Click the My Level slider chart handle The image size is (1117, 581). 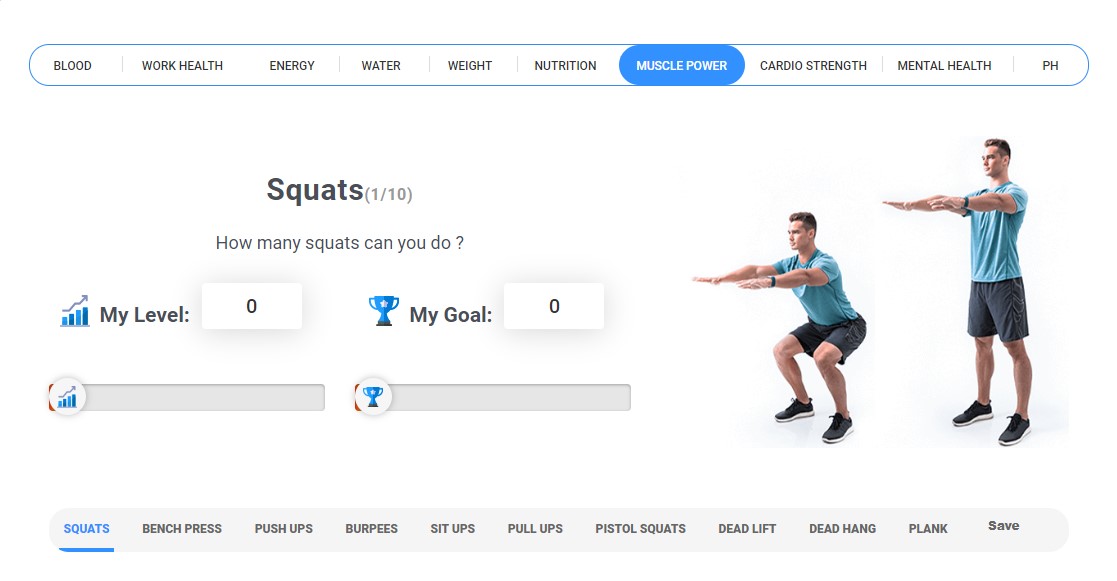coord(67,397)
